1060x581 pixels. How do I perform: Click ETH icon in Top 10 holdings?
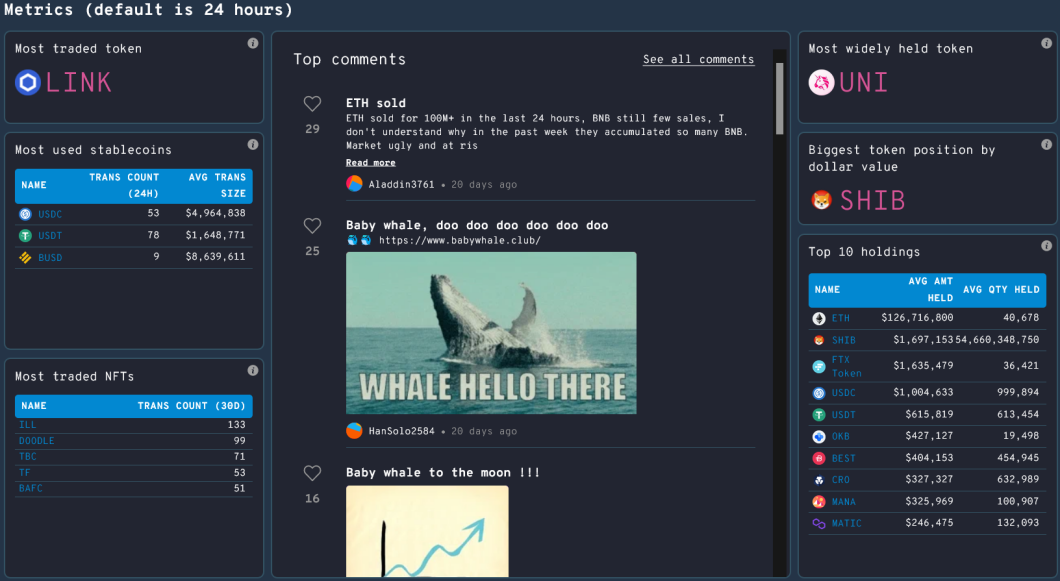point(819,318)
